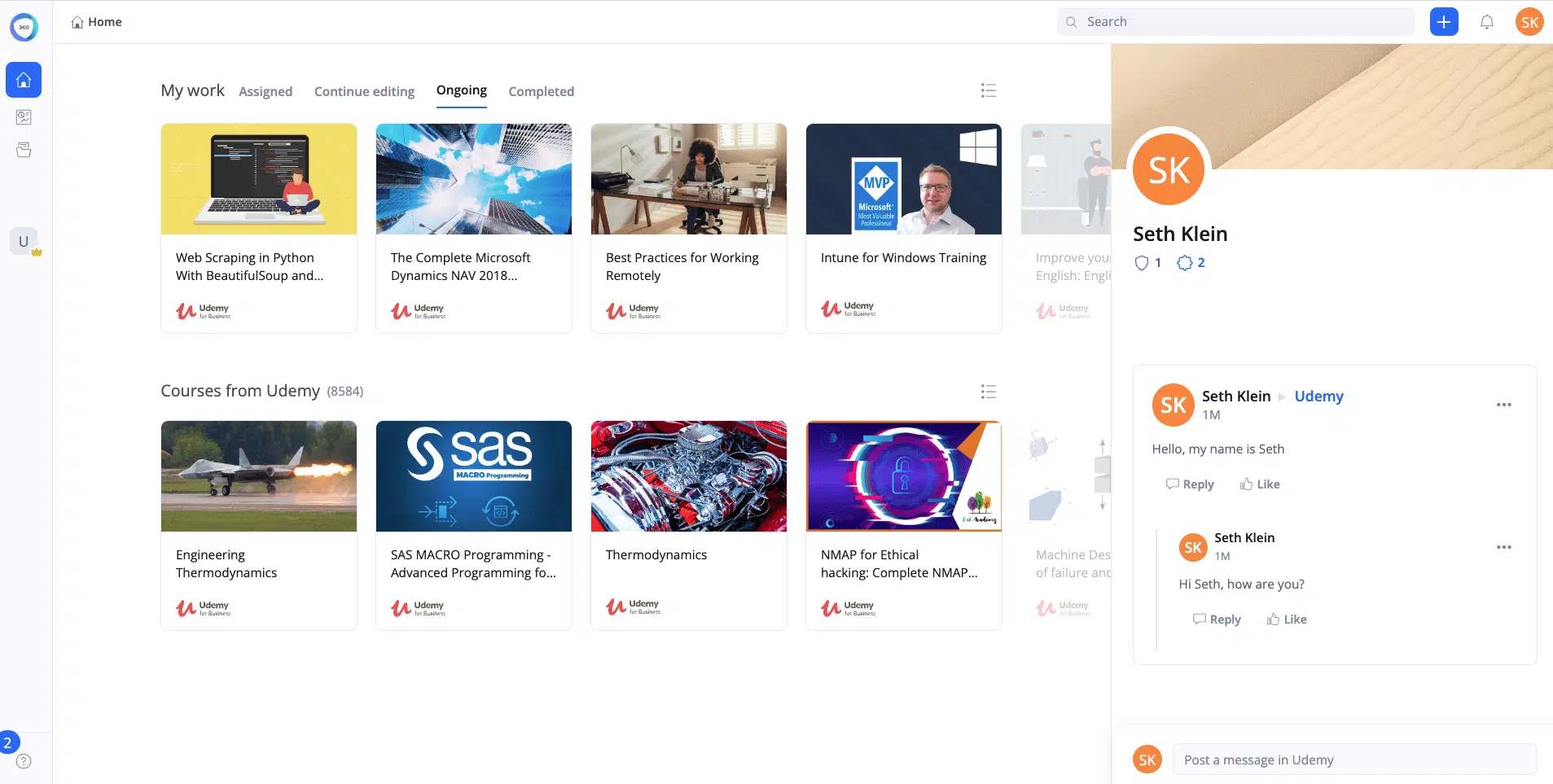Click the Seth Klein profile name heading

pyautogui.click(x=1180, y=234)
